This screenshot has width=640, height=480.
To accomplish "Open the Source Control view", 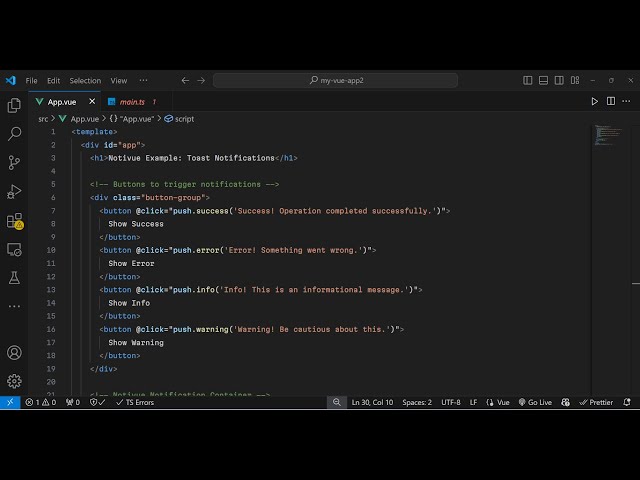I will pos(14,162).
